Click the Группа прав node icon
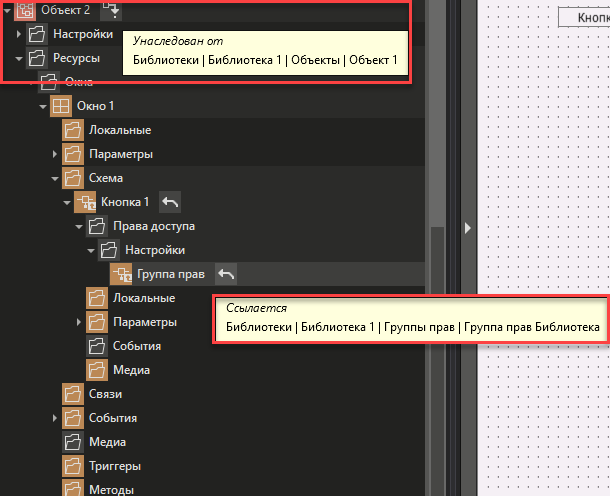The width and height of the screenshot is (610, 496). click(x=120, y=274)
